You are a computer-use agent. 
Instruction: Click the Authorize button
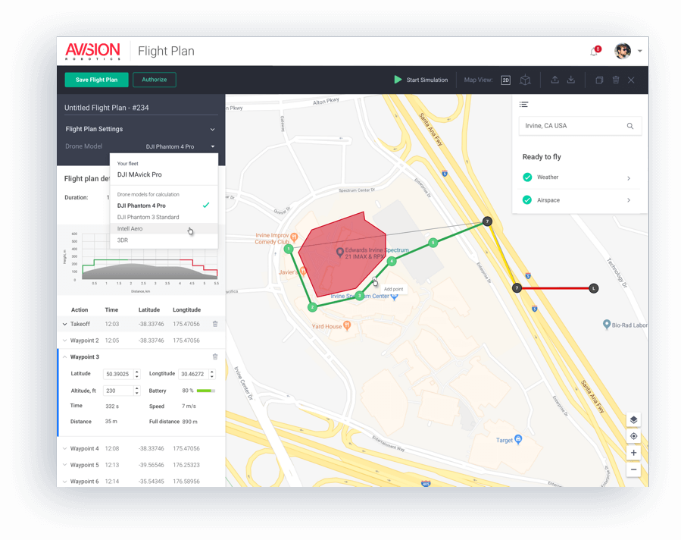tap(154, 80)
